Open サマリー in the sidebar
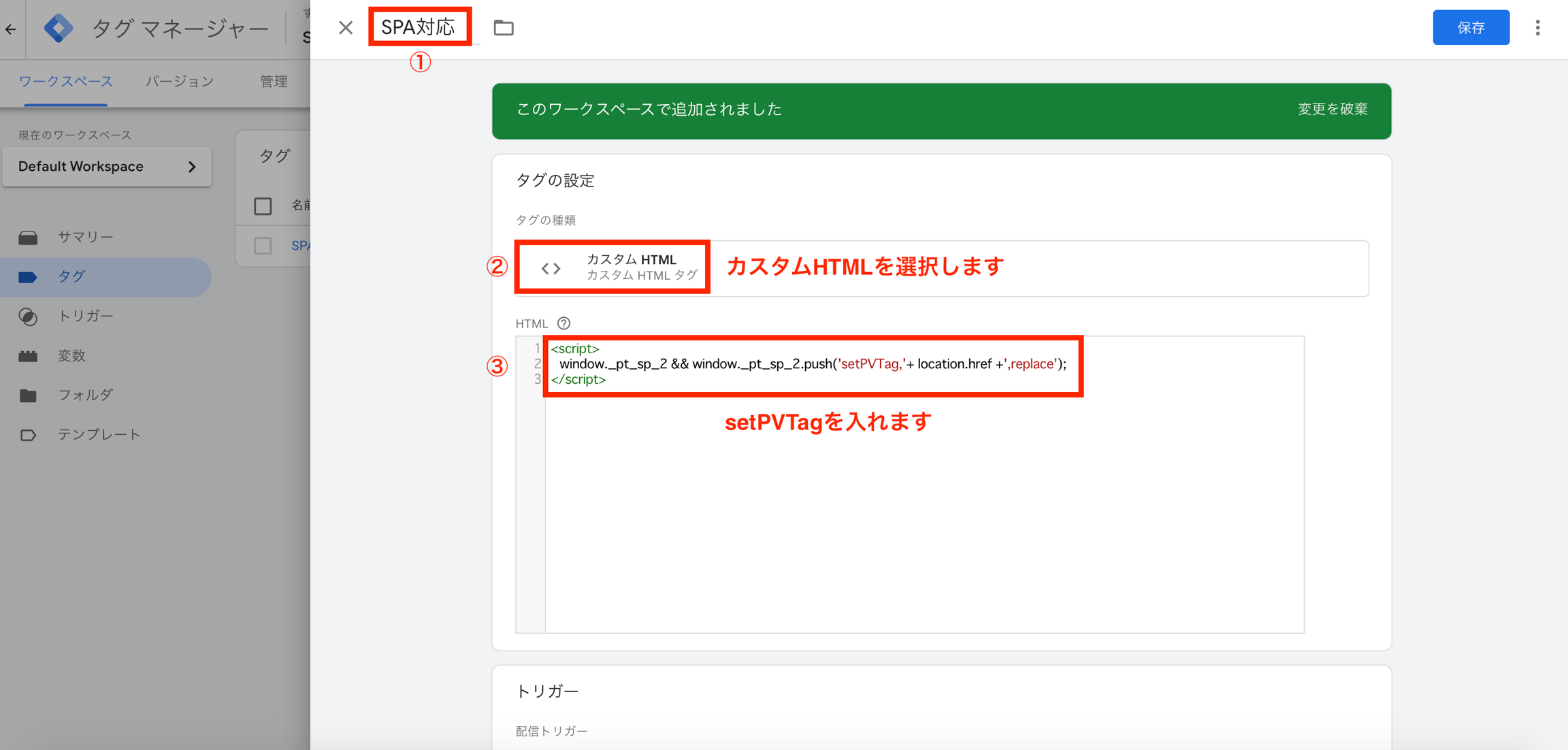This screenshot has height=750, width=1568. 85,237
